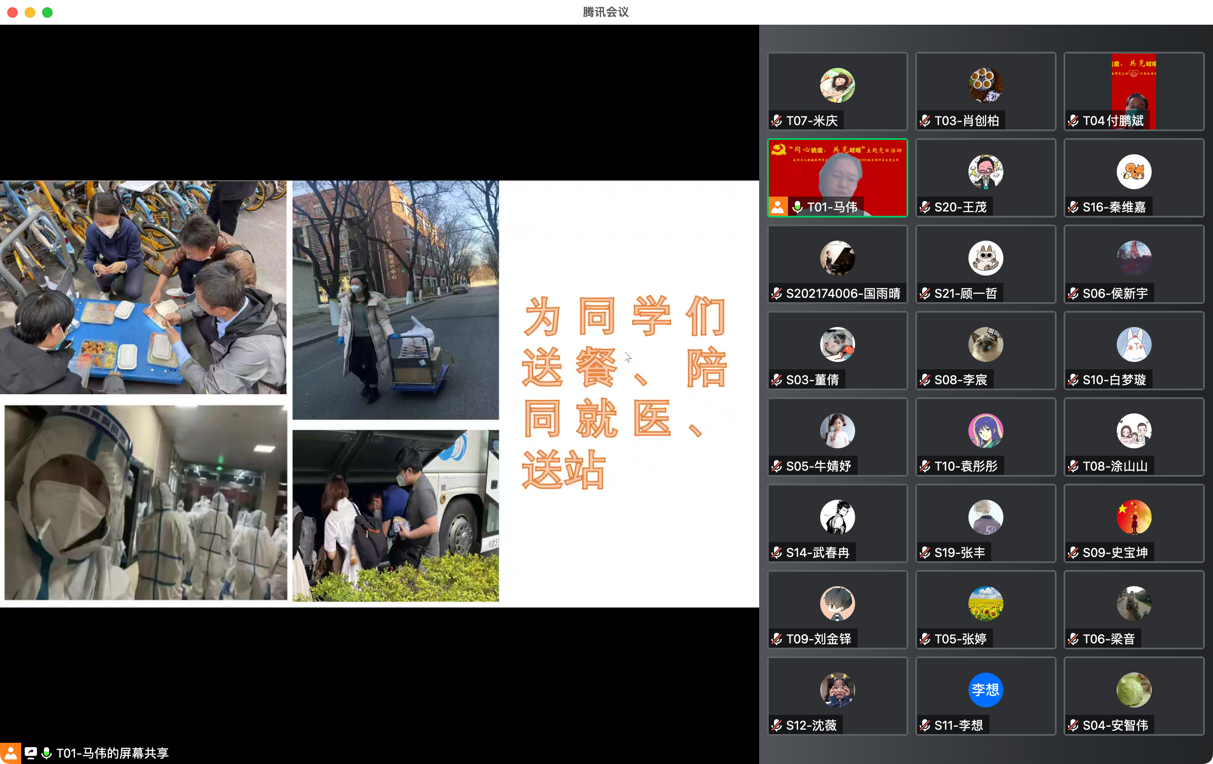
Task: Click the active mic icon on T01-马伟 tile
Action: click(x=797, y=207)
